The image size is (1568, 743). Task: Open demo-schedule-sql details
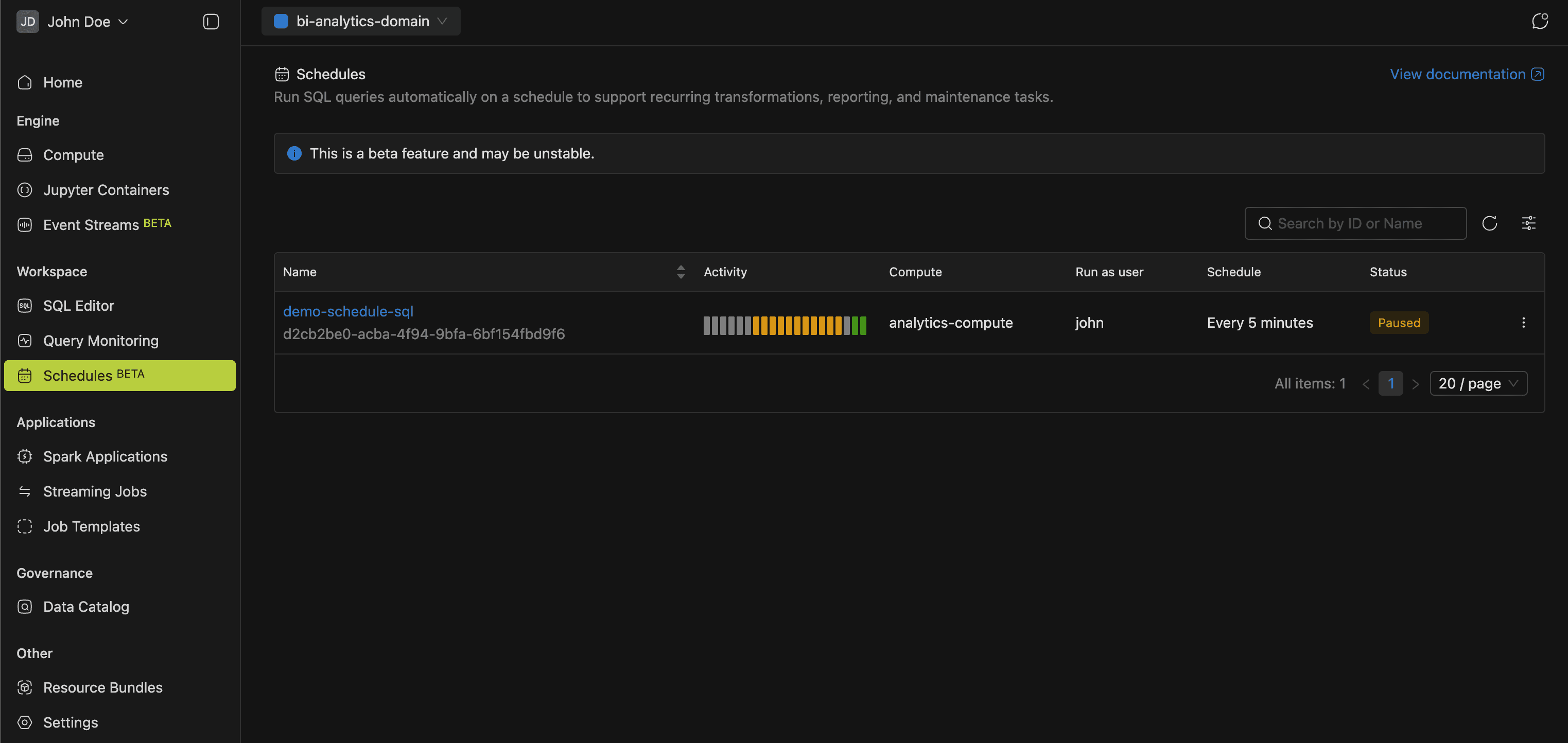347,311
